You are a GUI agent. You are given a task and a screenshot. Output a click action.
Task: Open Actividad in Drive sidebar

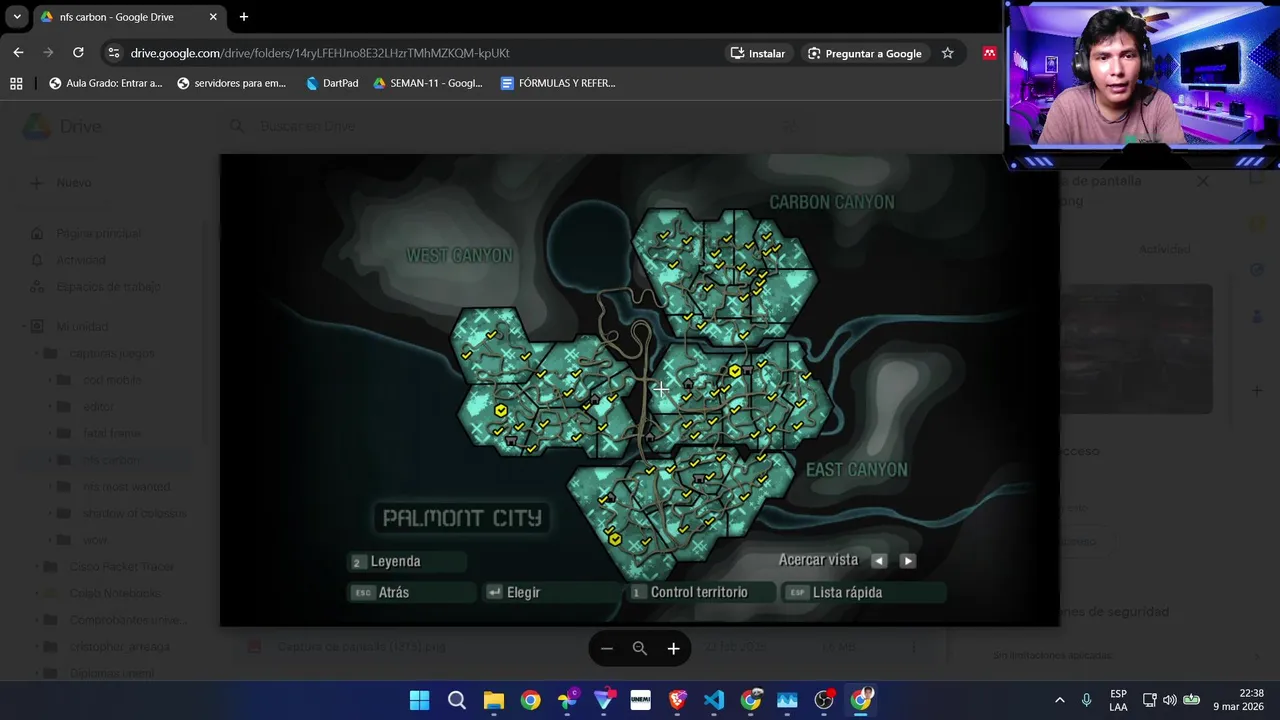coord(80,260)
